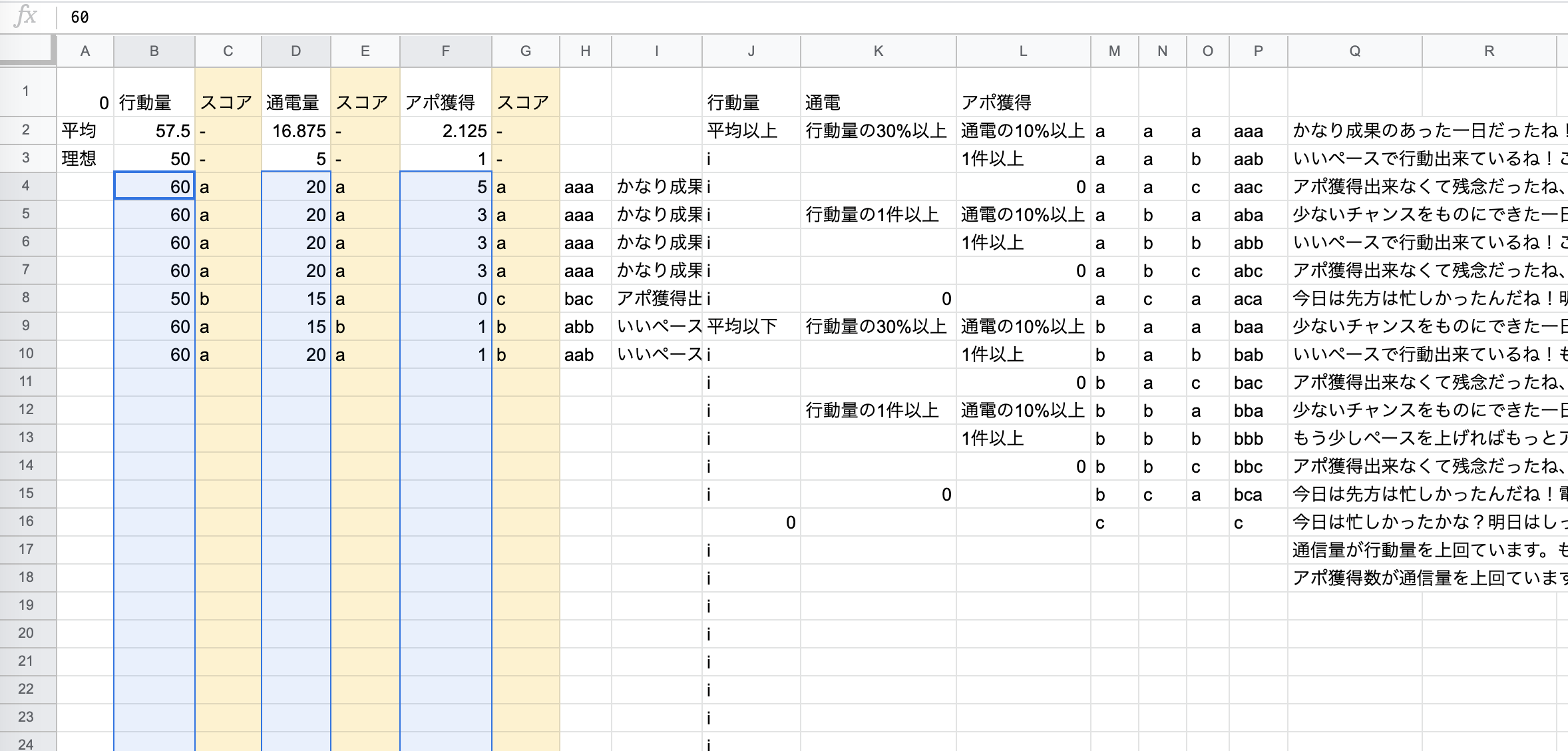Select the cell containing 16.875
Screen dimensions: 1568x751
[296, 130]
